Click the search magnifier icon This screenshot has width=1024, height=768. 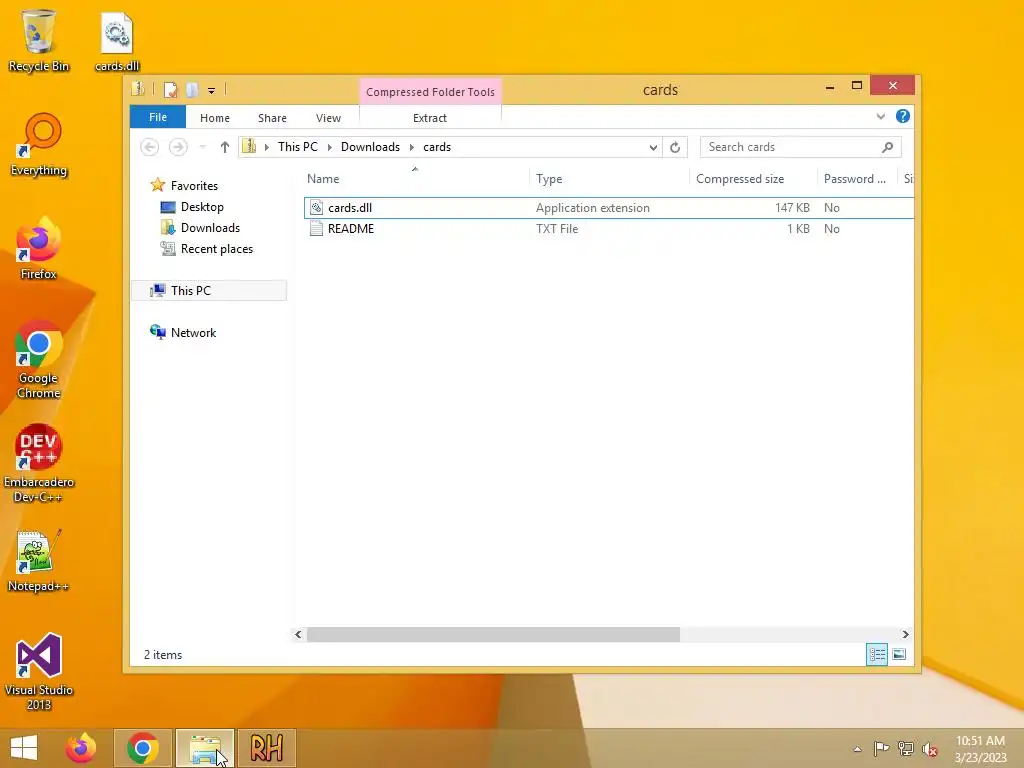[887, 148]
